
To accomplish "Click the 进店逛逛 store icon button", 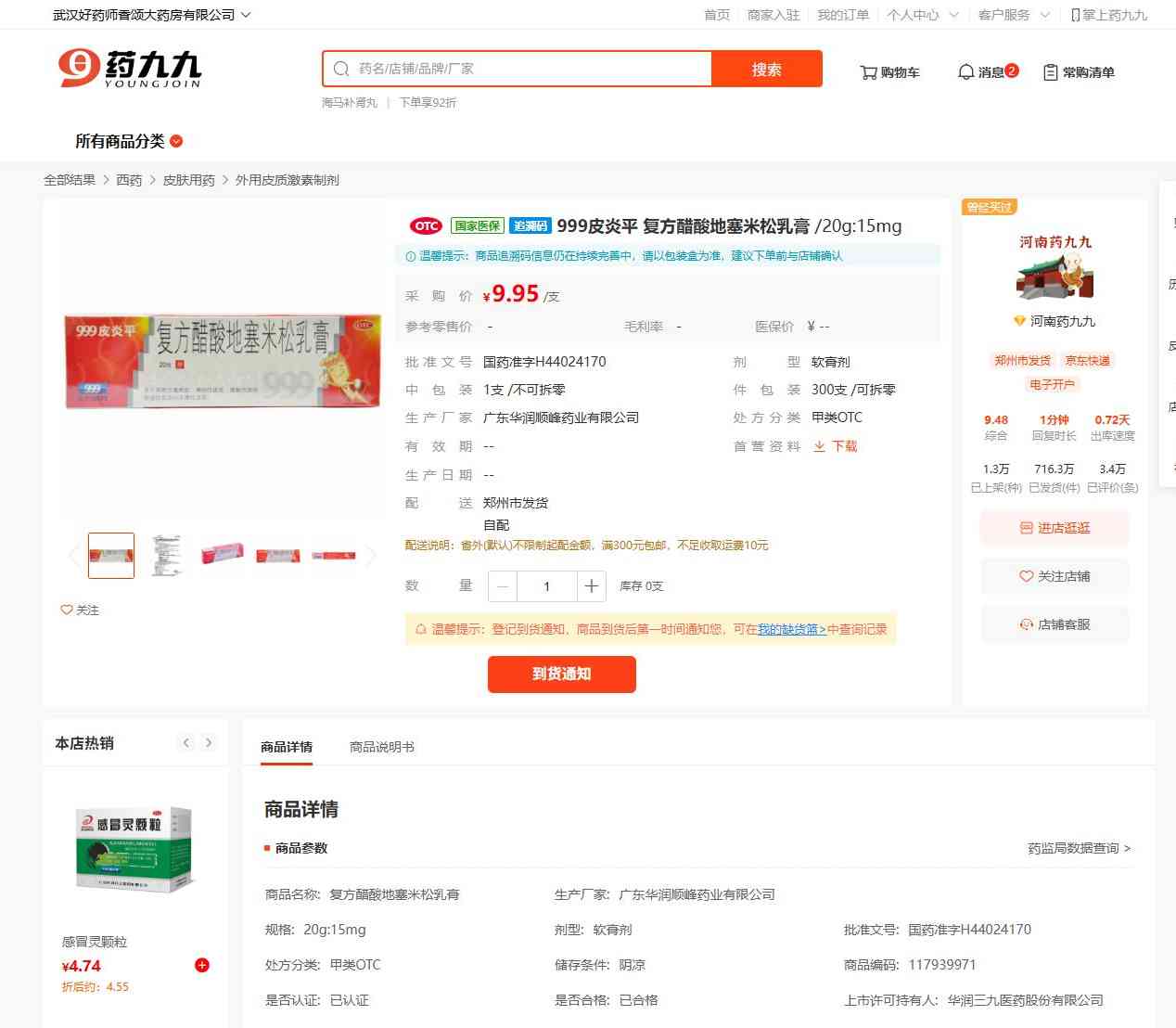I will (x=1026, y=528).
